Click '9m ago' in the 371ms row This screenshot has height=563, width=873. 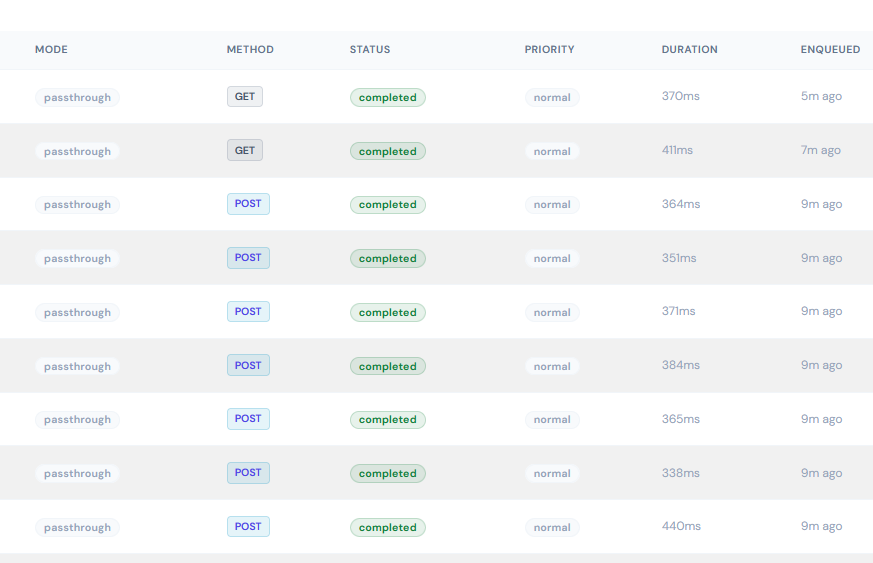821,311
